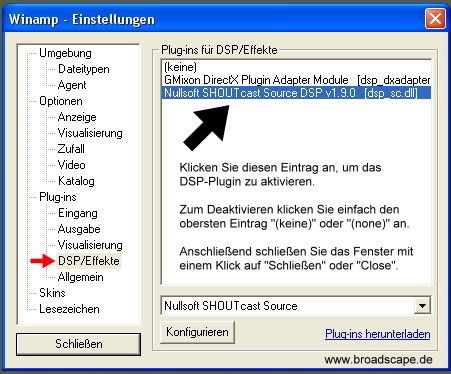The height and width of the screenshot is (374, 451).
Task: Open the Nullsoft SHOUTcast Source dropdown arrow
Action: [x=422, y=306]
